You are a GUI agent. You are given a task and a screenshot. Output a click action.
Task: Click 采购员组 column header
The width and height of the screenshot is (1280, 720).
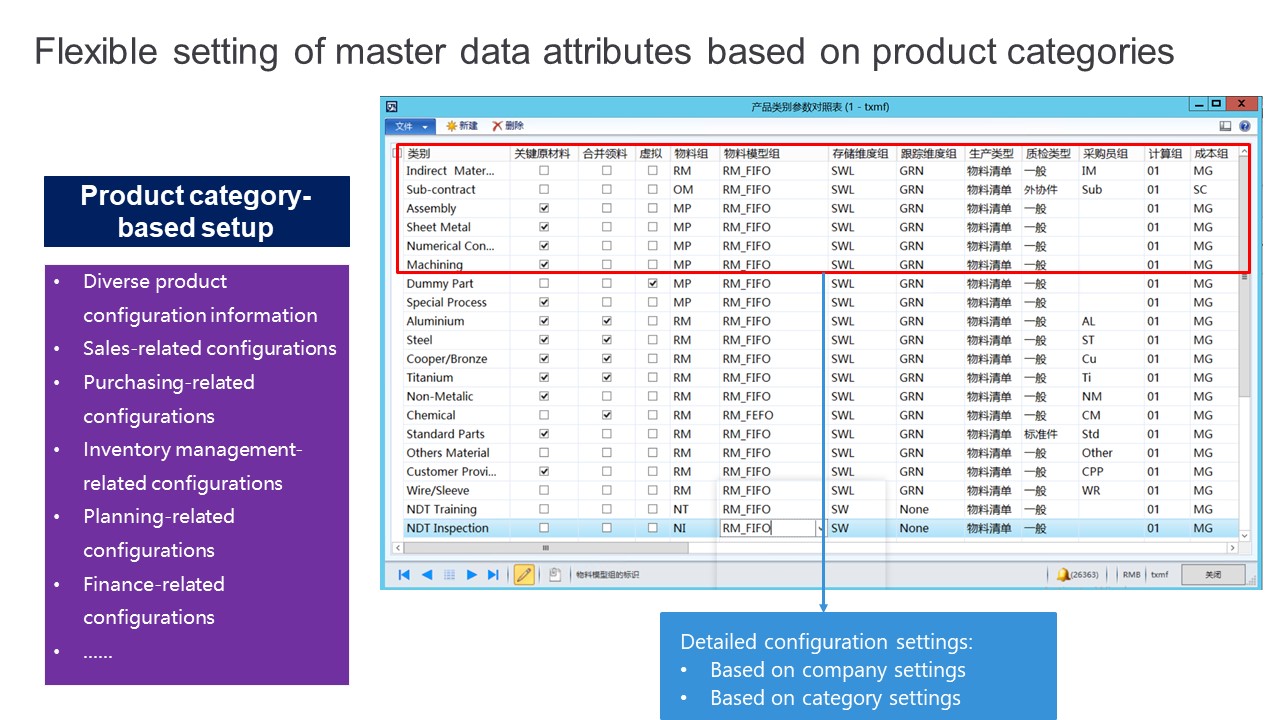1111,154
